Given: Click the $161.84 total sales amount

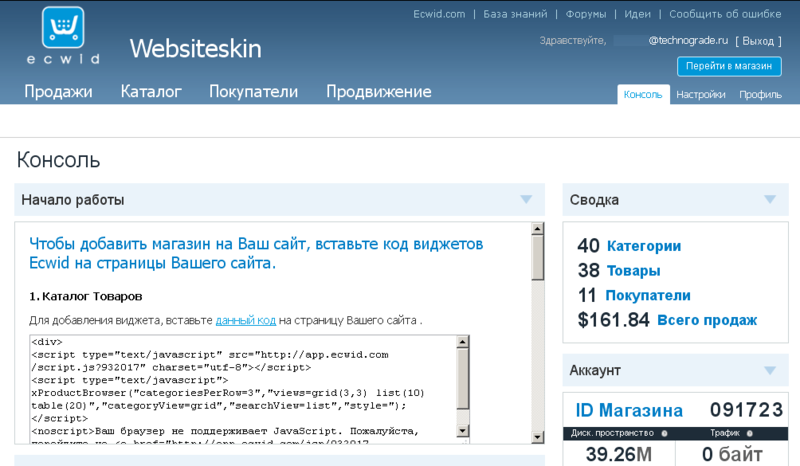Looking at the screenshot, I should coord(614,320).
